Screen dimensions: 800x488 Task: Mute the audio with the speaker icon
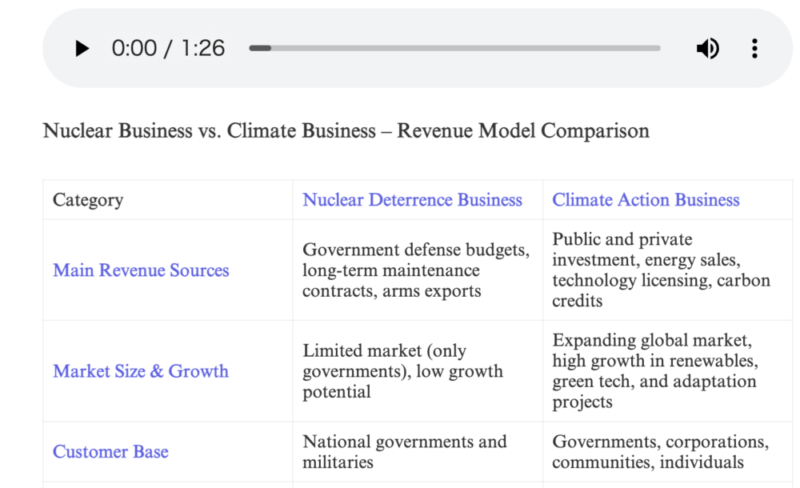point(708,48)
